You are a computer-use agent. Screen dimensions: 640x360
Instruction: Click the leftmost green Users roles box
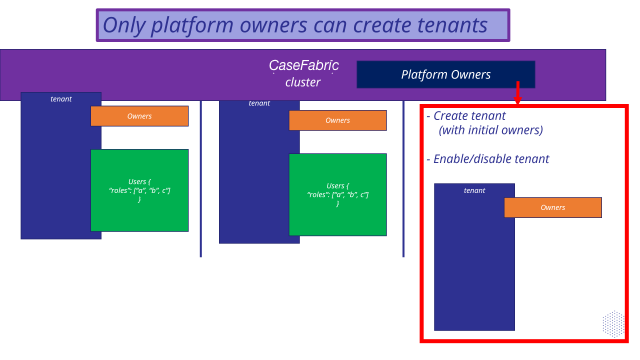pyautogui.click(x=140, y=190)
